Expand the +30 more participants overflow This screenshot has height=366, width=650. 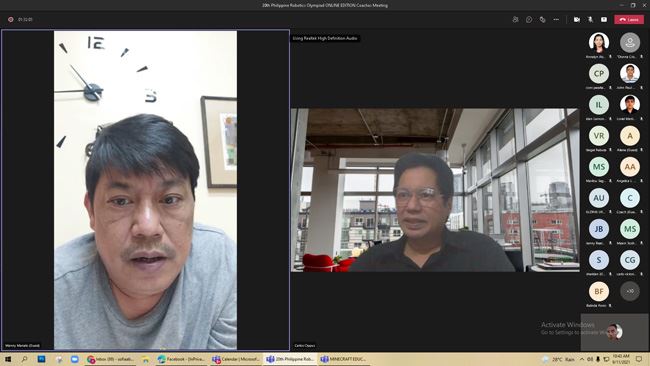[x=630, y=291]
